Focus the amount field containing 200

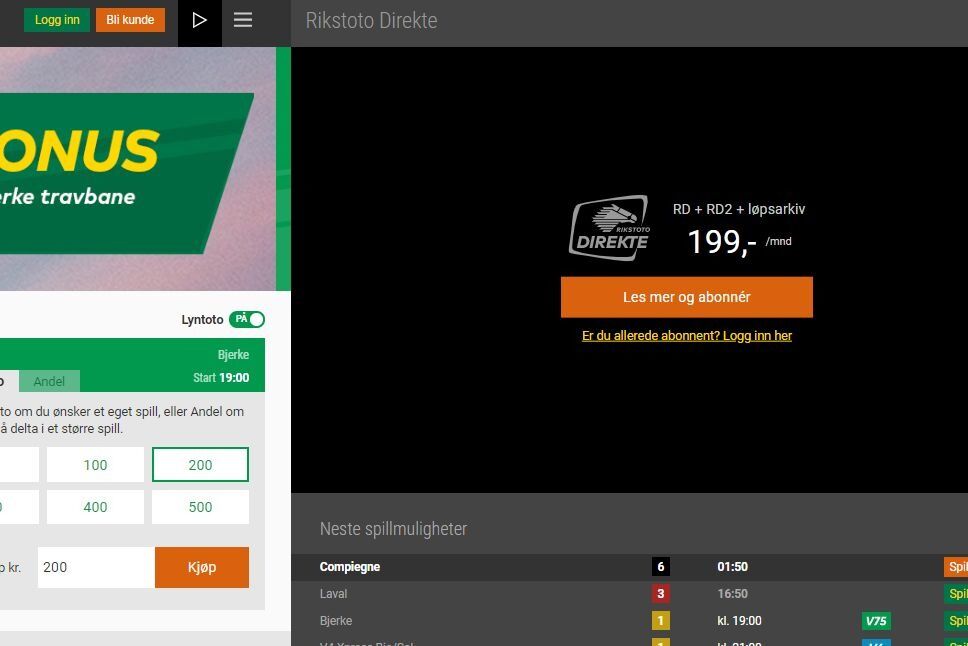[96, 567]
